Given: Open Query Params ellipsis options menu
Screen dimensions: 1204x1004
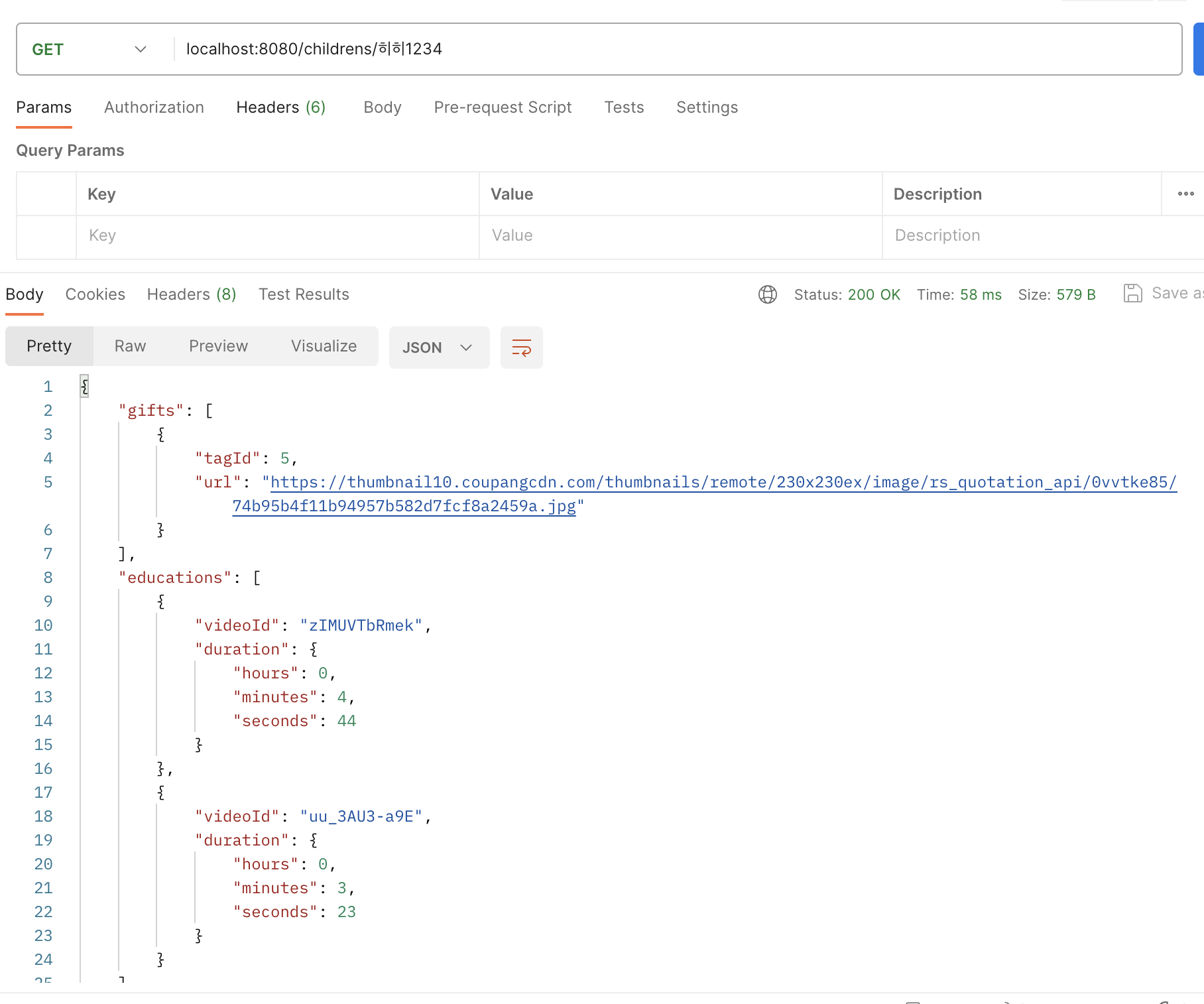Looking at the screenshot, I should coord(1186,194).
